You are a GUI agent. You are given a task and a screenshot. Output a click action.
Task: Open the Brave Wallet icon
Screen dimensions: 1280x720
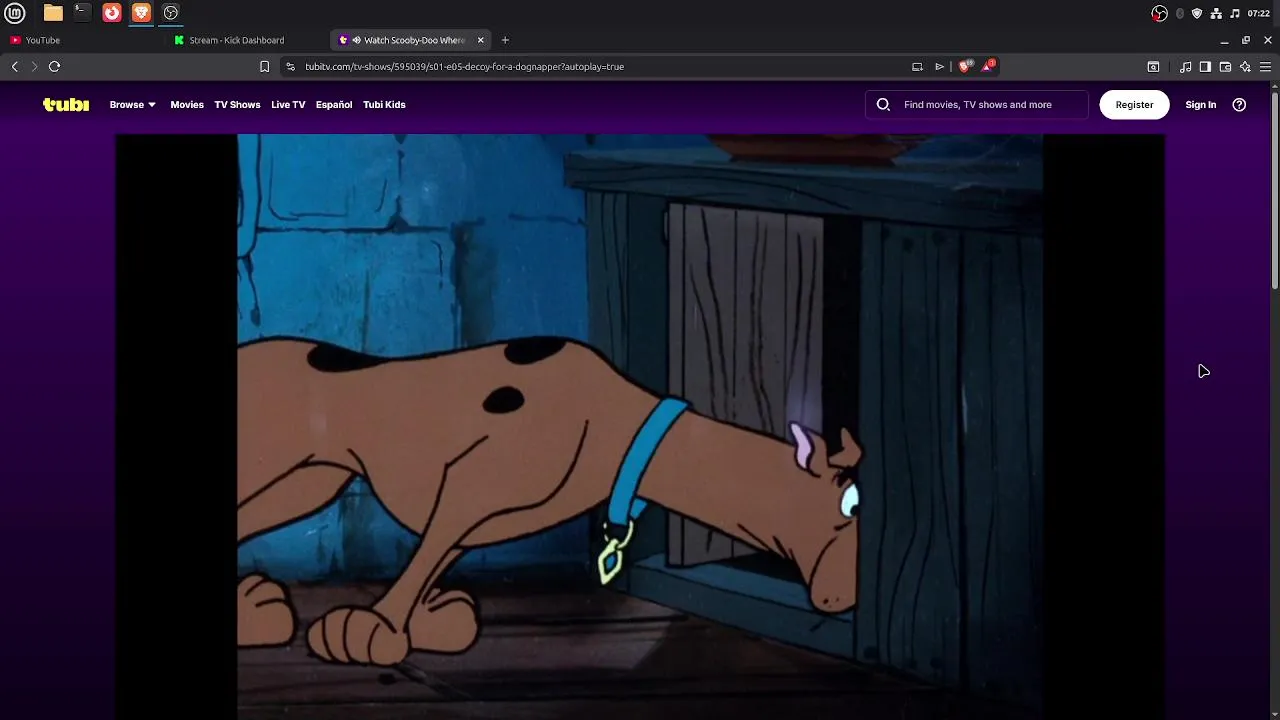pyautogui.click(x=1225, y=67)
